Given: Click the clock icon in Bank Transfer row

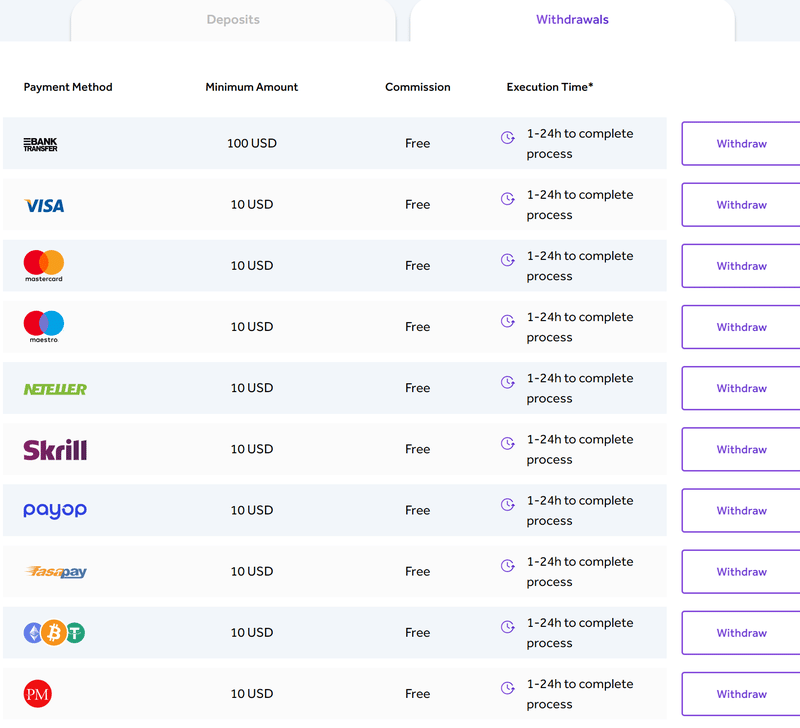Looking at the screenshot, I should 508,137.
